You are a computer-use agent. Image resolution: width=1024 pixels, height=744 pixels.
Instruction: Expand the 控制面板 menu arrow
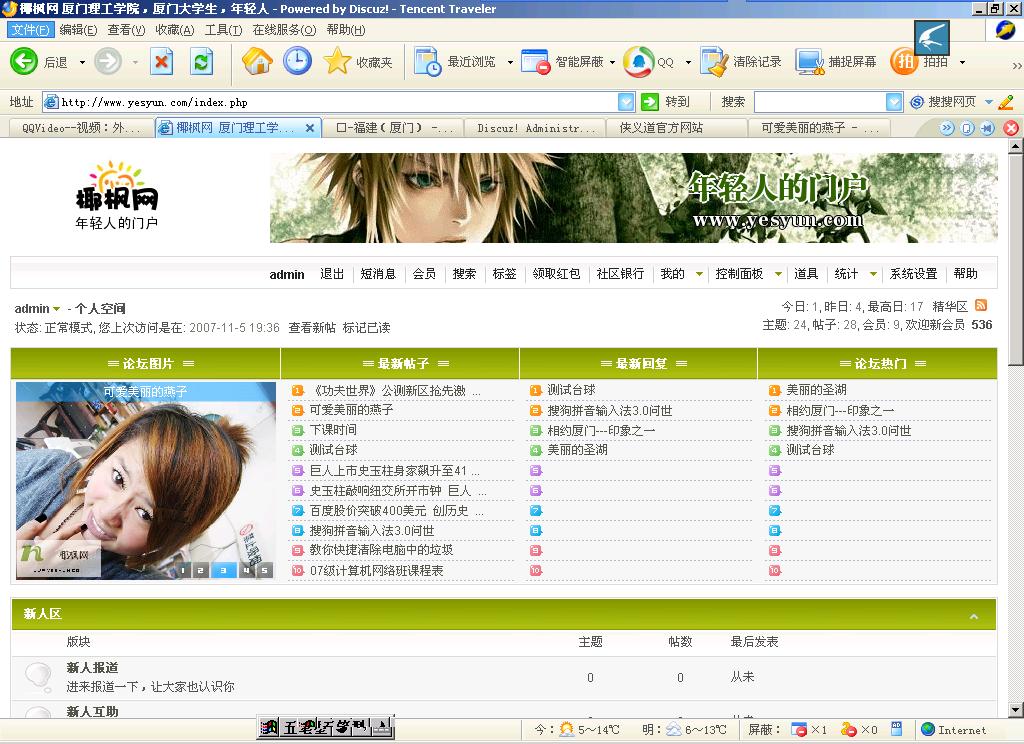tap(778, 274)
